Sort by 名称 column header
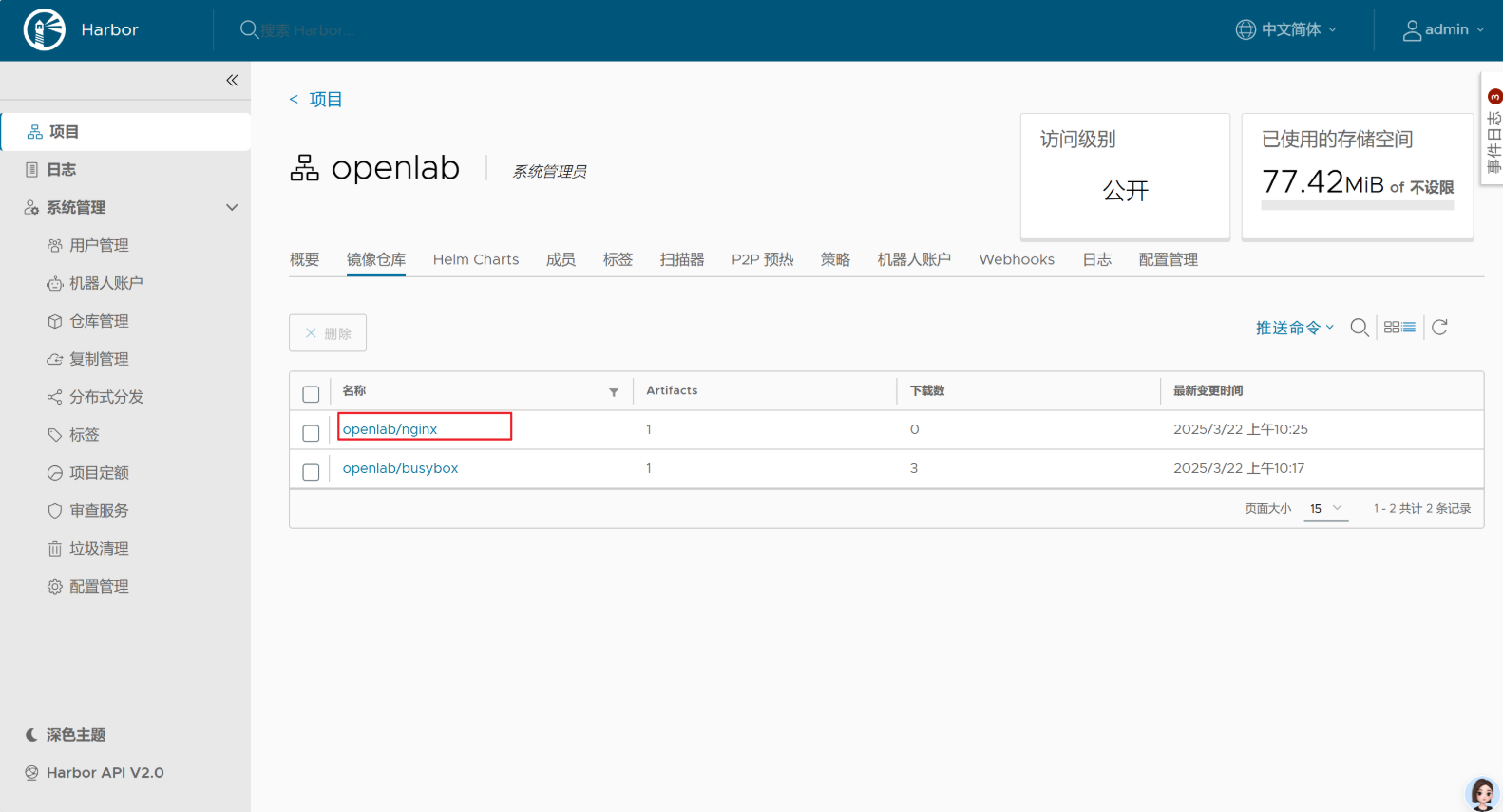Image resolution: width=1503 pixels, height=812 pixels. pos(354,390)
